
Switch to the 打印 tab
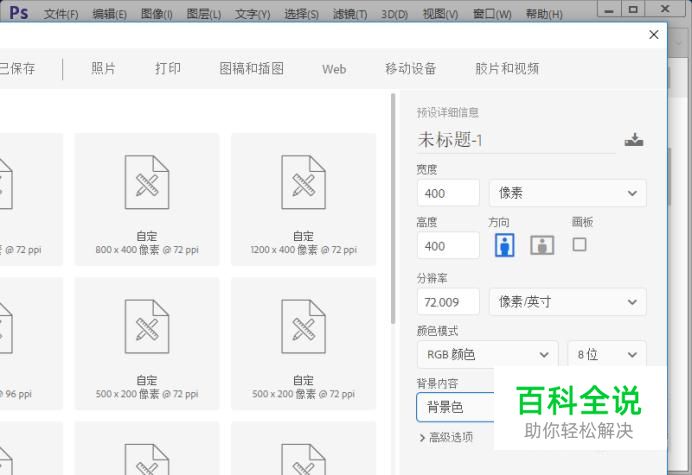tap(168, 68)
